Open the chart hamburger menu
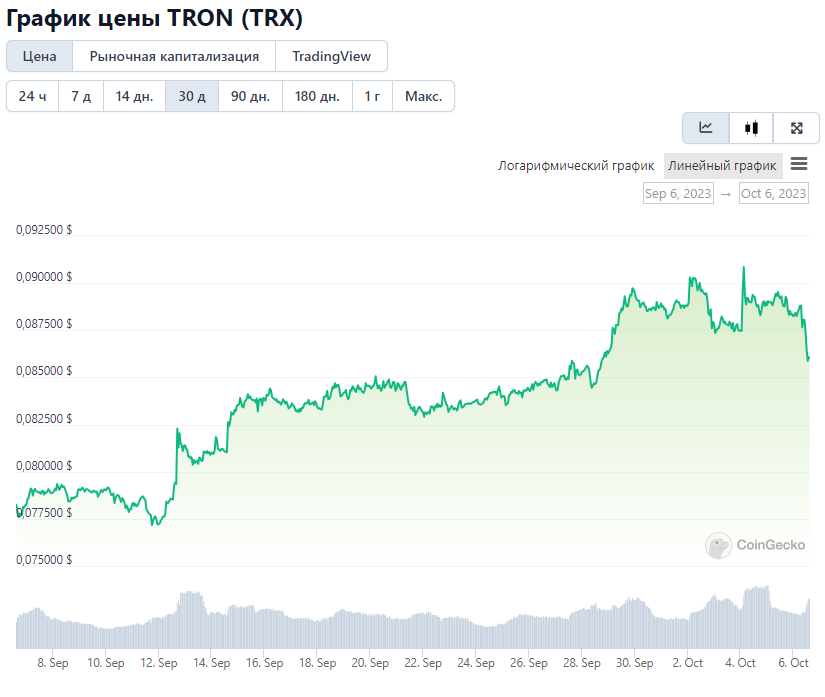The height and width of the screenshot is (697, 825). [x=799, y=164]
